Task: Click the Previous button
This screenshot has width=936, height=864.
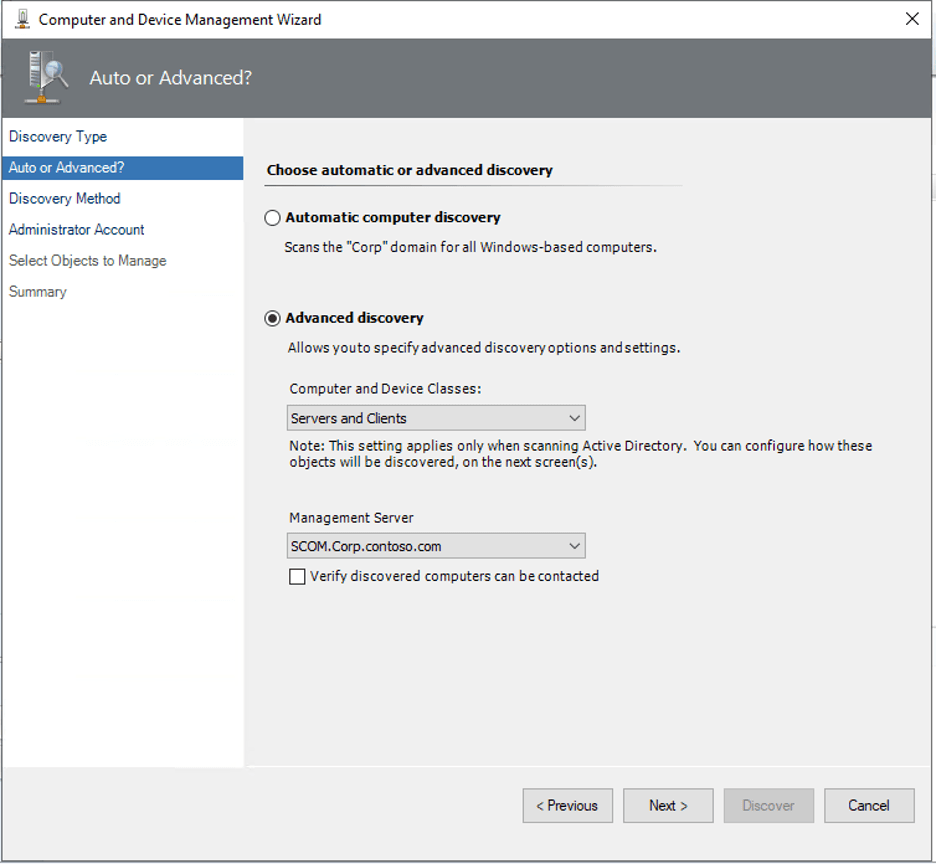Action: (567, 806)
